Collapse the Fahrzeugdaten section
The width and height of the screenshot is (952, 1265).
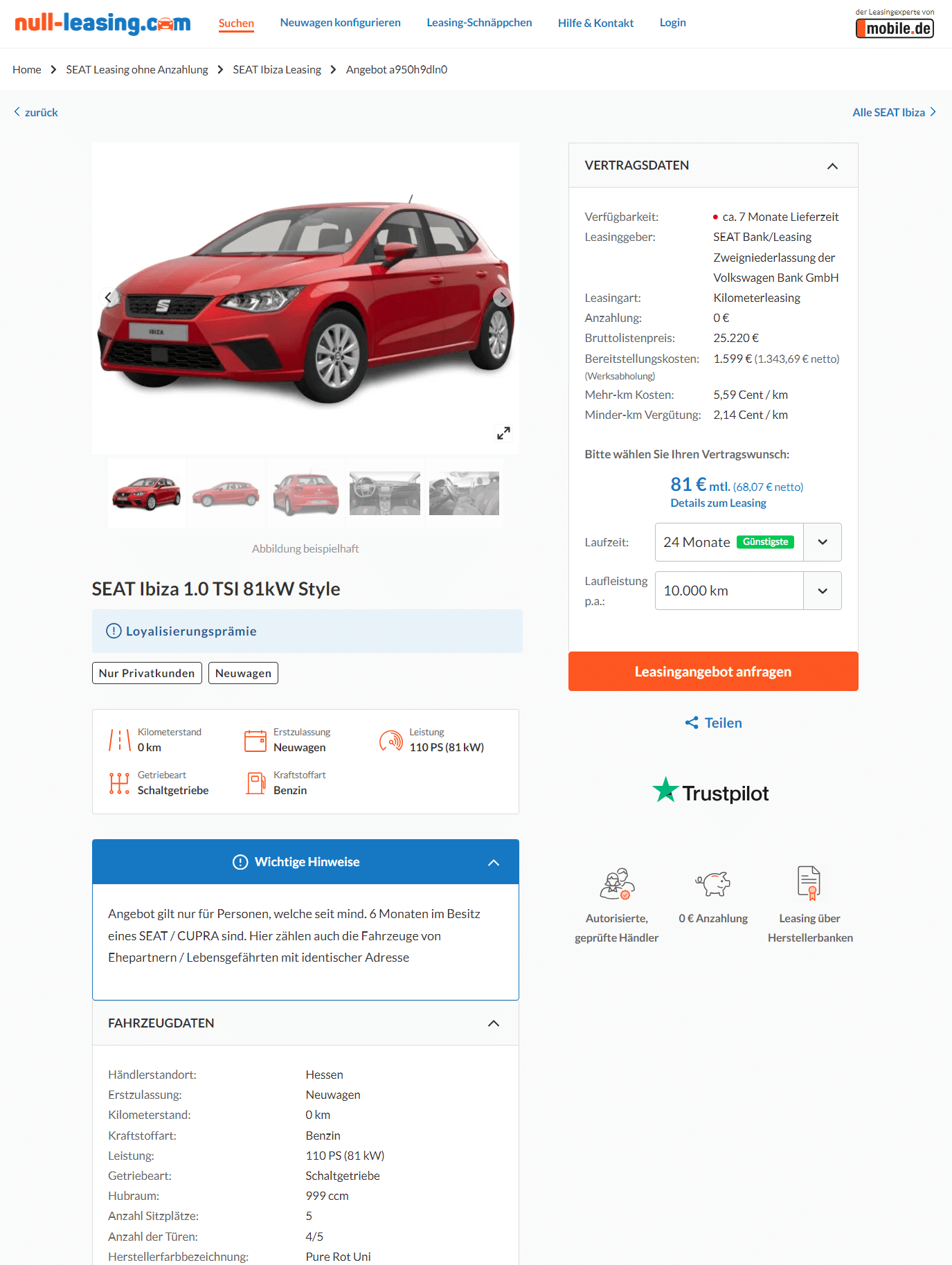click(x=494, y=1023)
